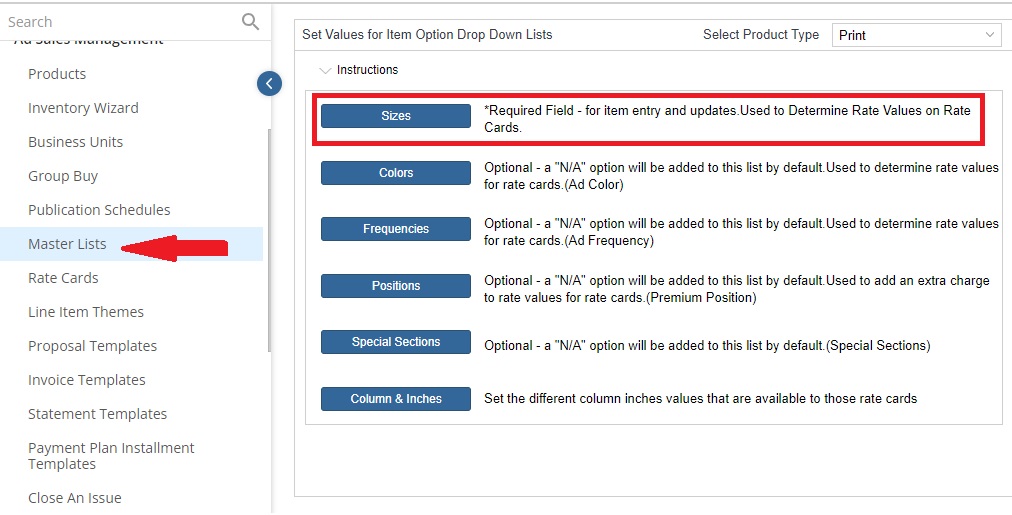Expand the Instructions chevron

[325, 70]
